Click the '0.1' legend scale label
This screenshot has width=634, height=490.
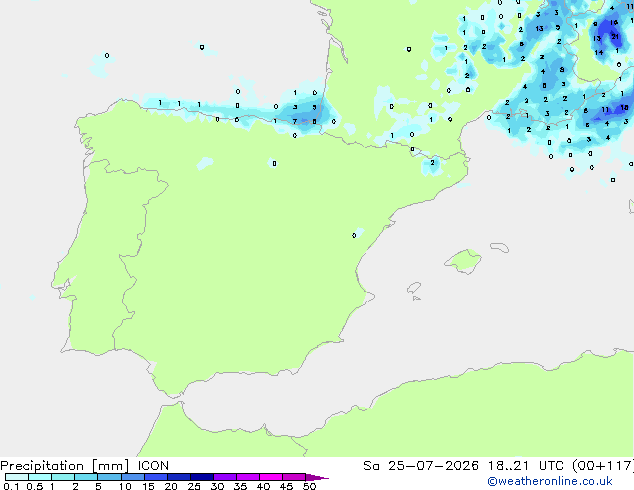[11, 486]
